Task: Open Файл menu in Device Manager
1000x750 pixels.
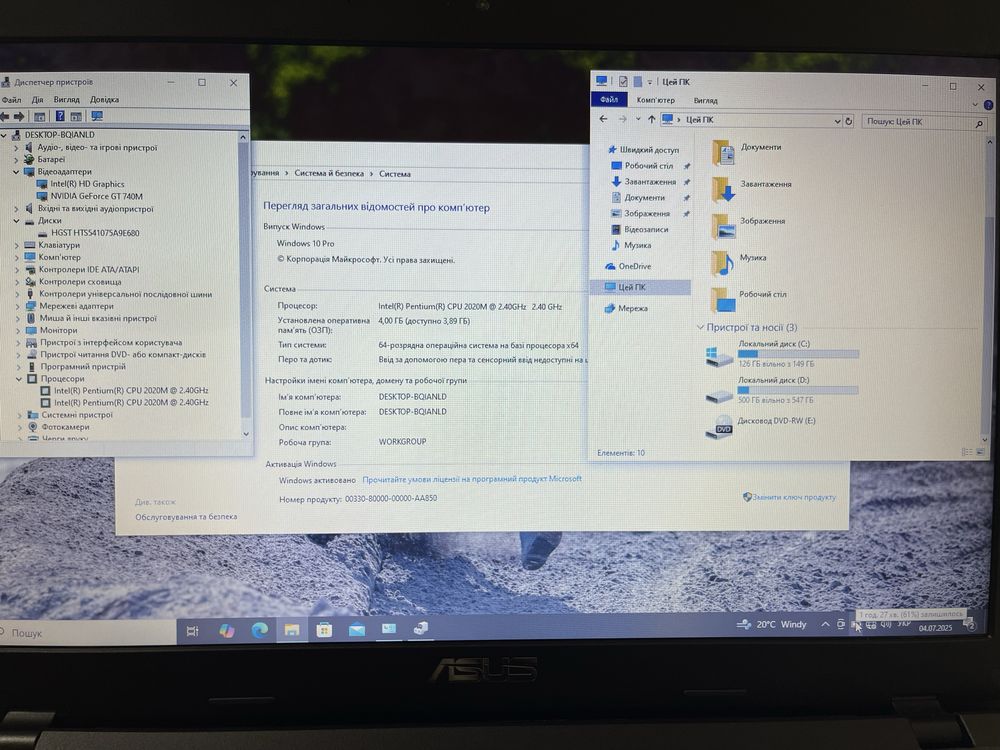Action: [x=11, y=99]
